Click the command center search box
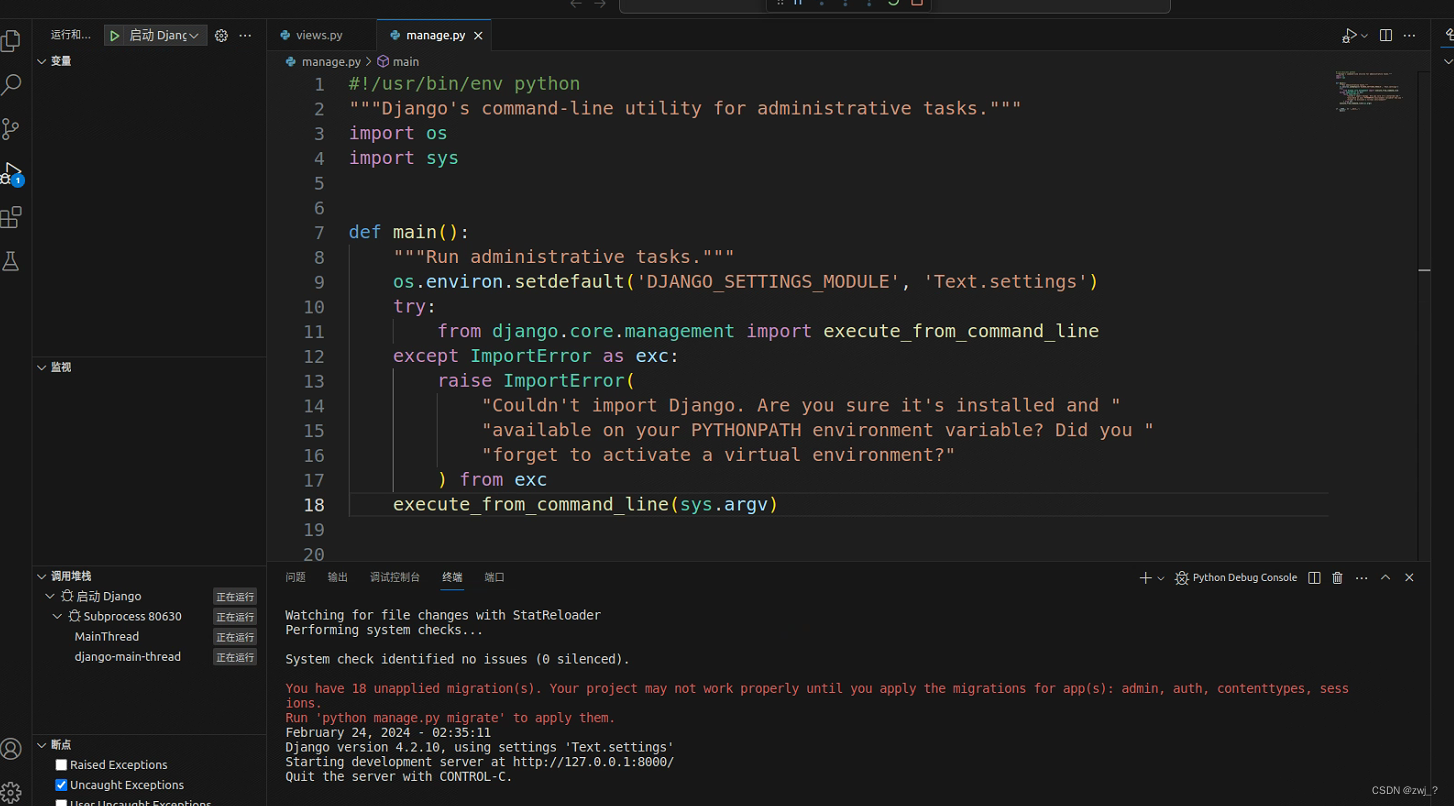 (x=894, y=5)
